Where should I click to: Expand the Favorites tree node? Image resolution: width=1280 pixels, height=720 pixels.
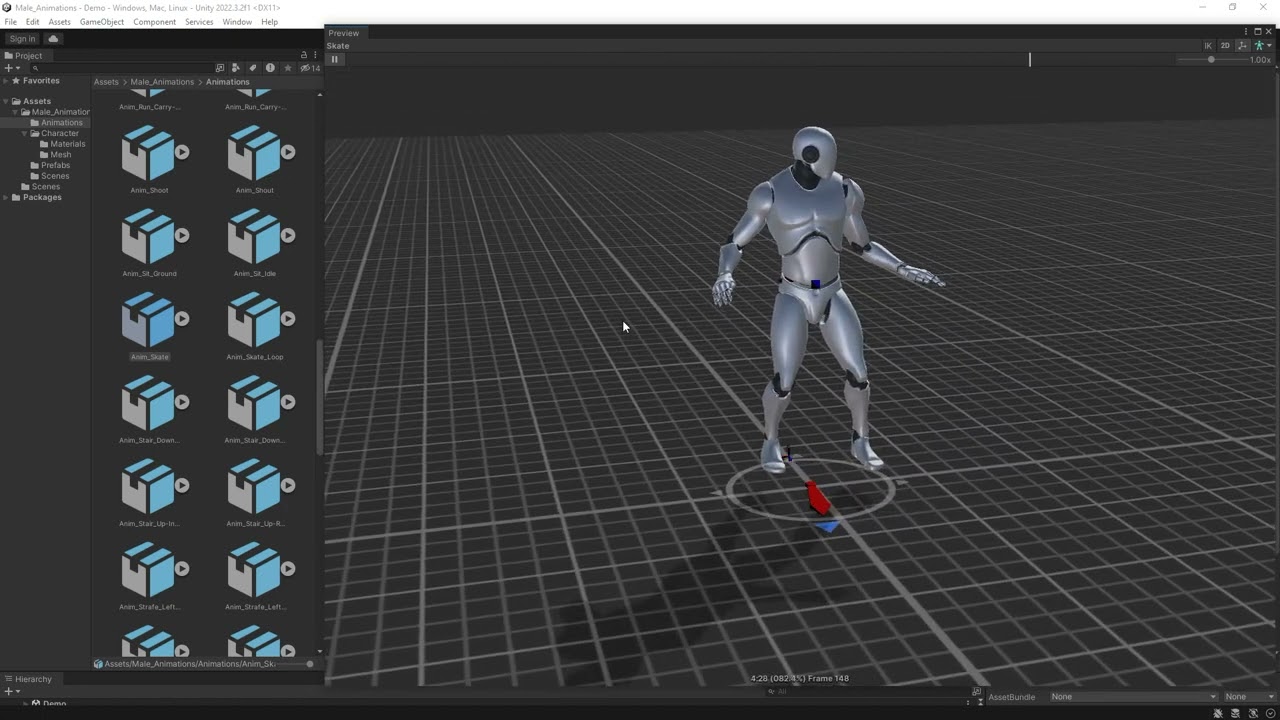[x=6, y=81]
